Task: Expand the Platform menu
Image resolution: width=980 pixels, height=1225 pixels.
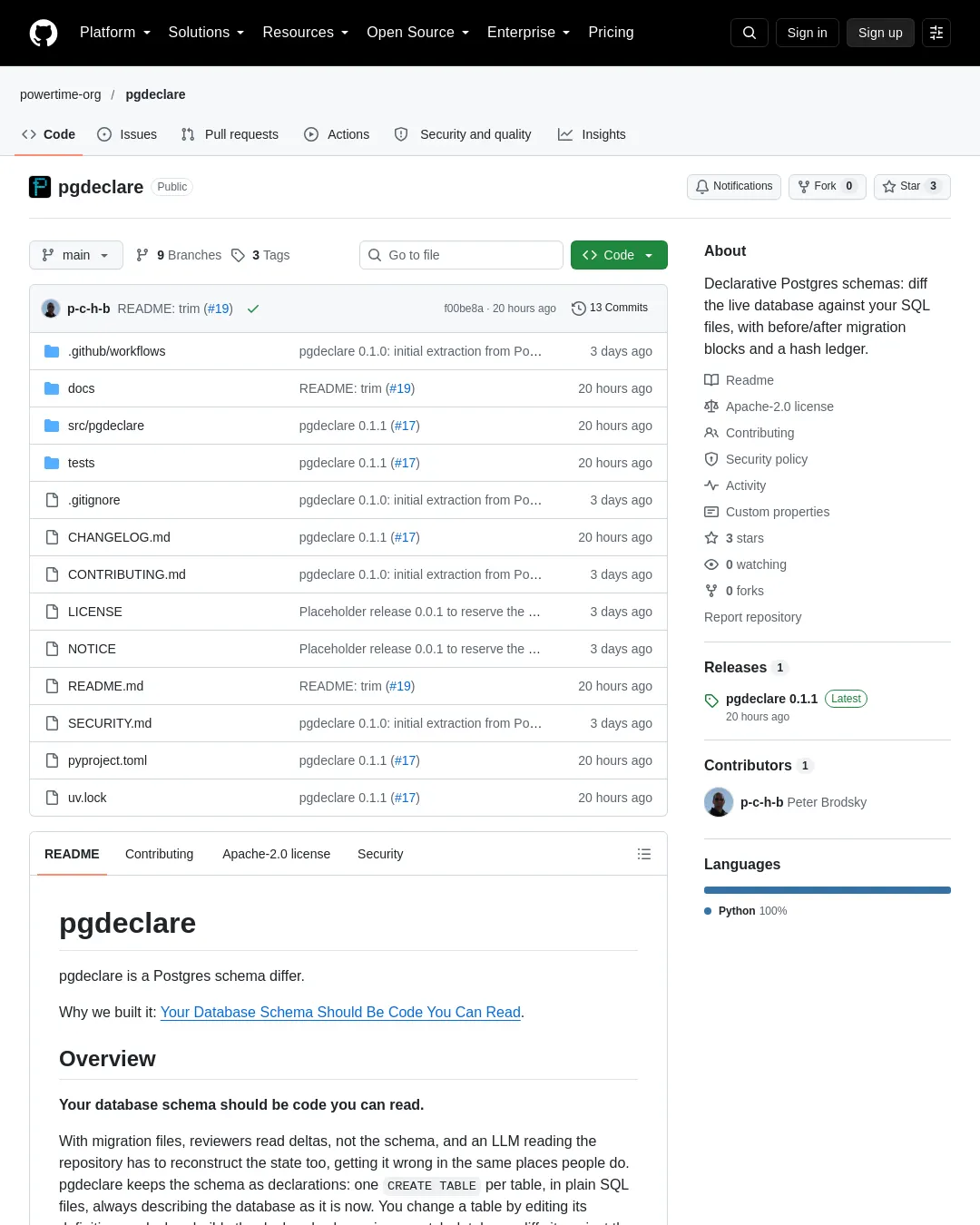Action: click(x=115, y=33)
